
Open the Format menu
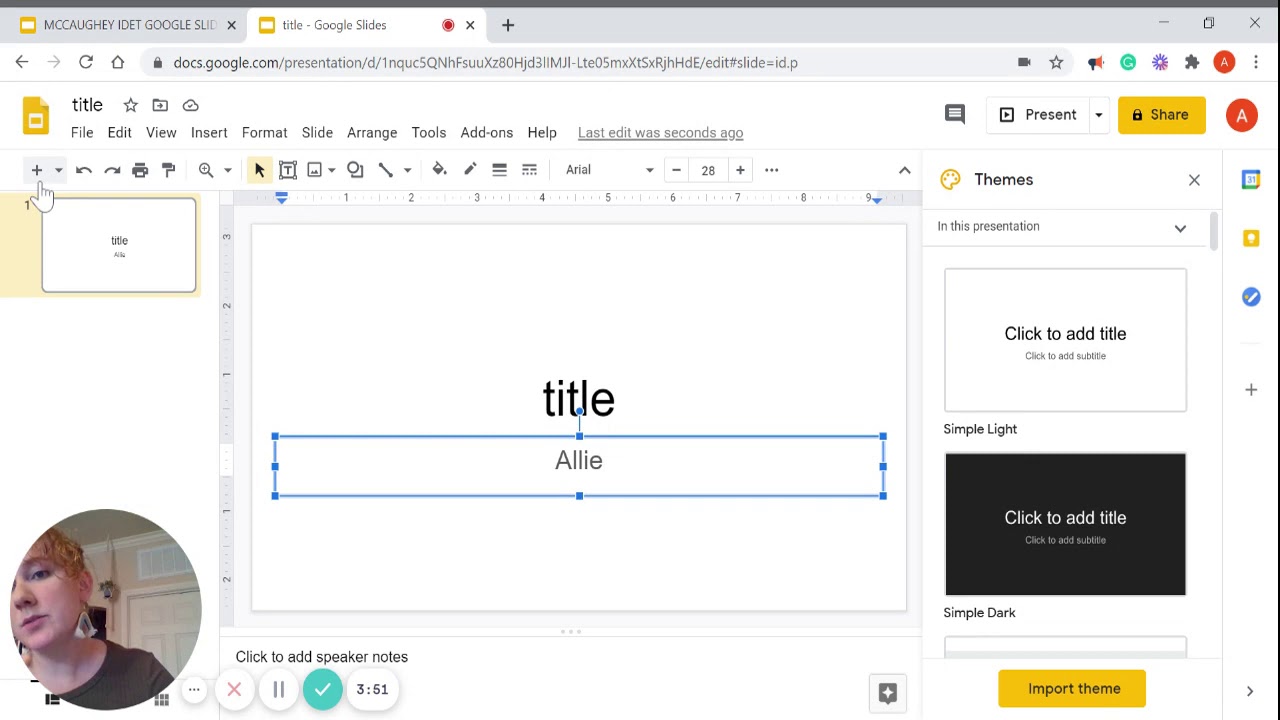[264, 132]
